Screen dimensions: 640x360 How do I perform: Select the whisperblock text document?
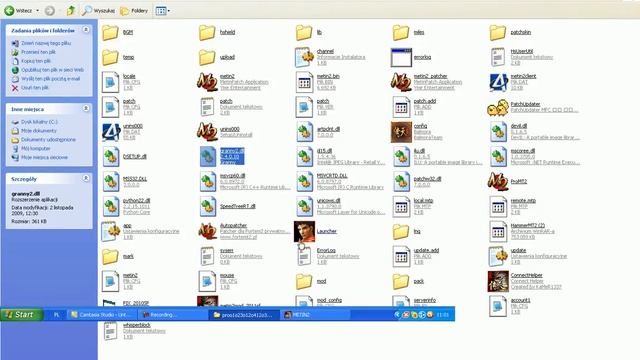pos(110,331)
